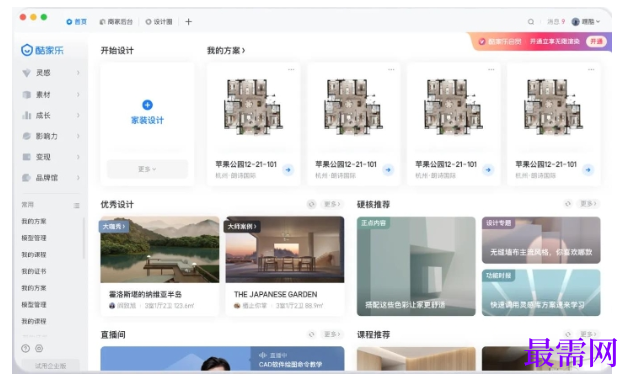
Task: Click the 酷家乐 logo in the sidebar
Action: [x=43, y=50]
